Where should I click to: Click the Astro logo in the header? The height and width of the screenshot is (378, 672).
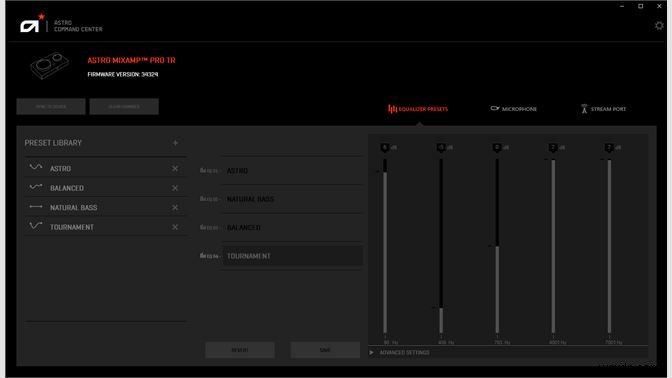(32, 23)
